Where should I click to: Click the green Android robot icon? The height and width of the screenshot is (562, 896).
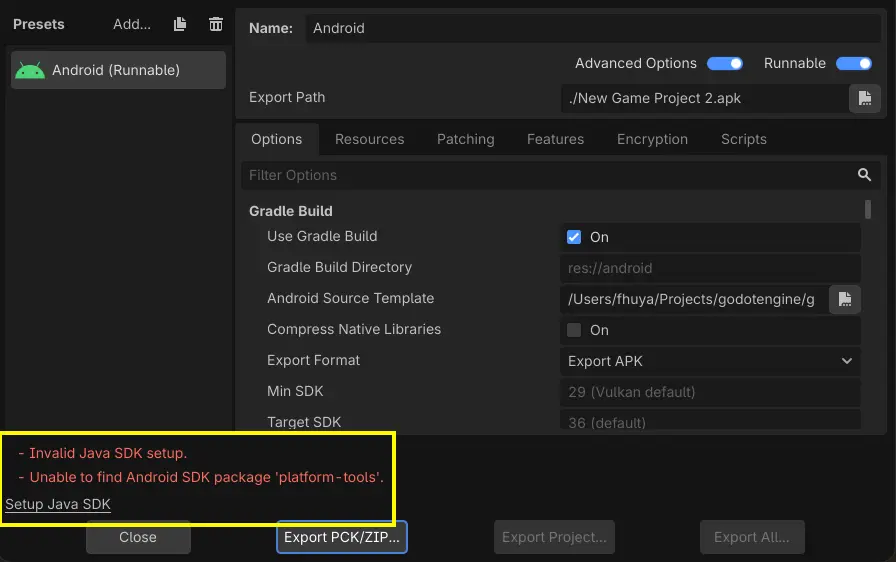click(30, 70)
